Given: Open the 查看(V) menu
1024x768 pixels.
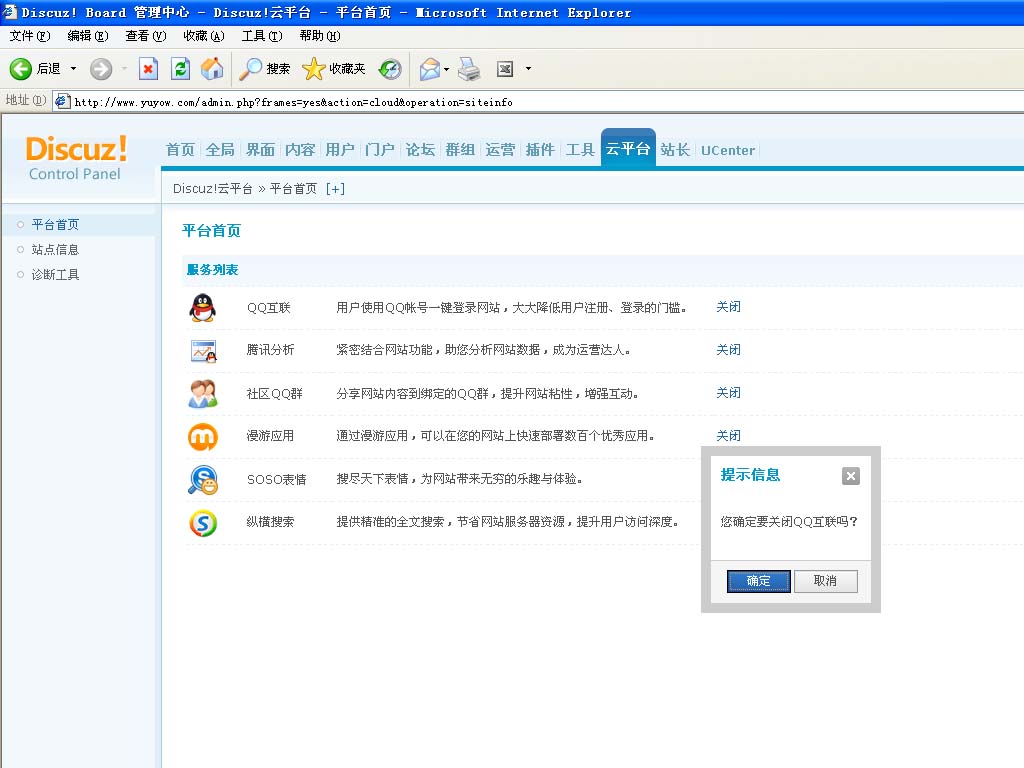Looking at the screenshot, I should pos(146,36).
